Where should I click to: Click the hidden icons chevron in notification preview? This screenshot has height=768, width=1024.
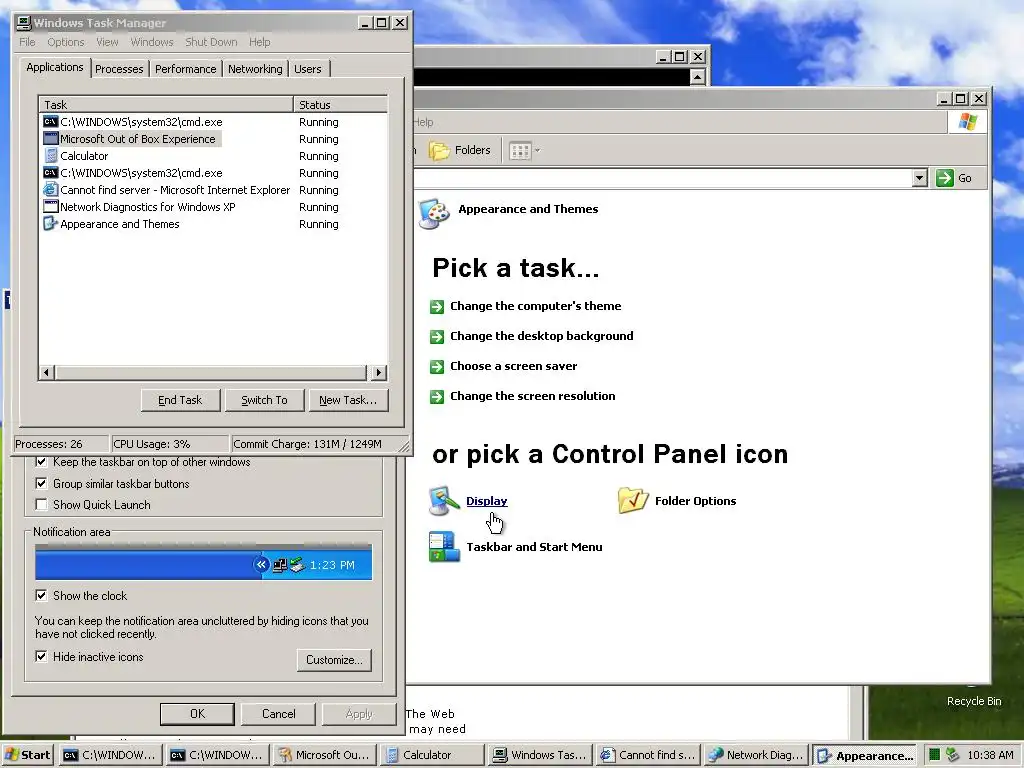tap(261, 564)
